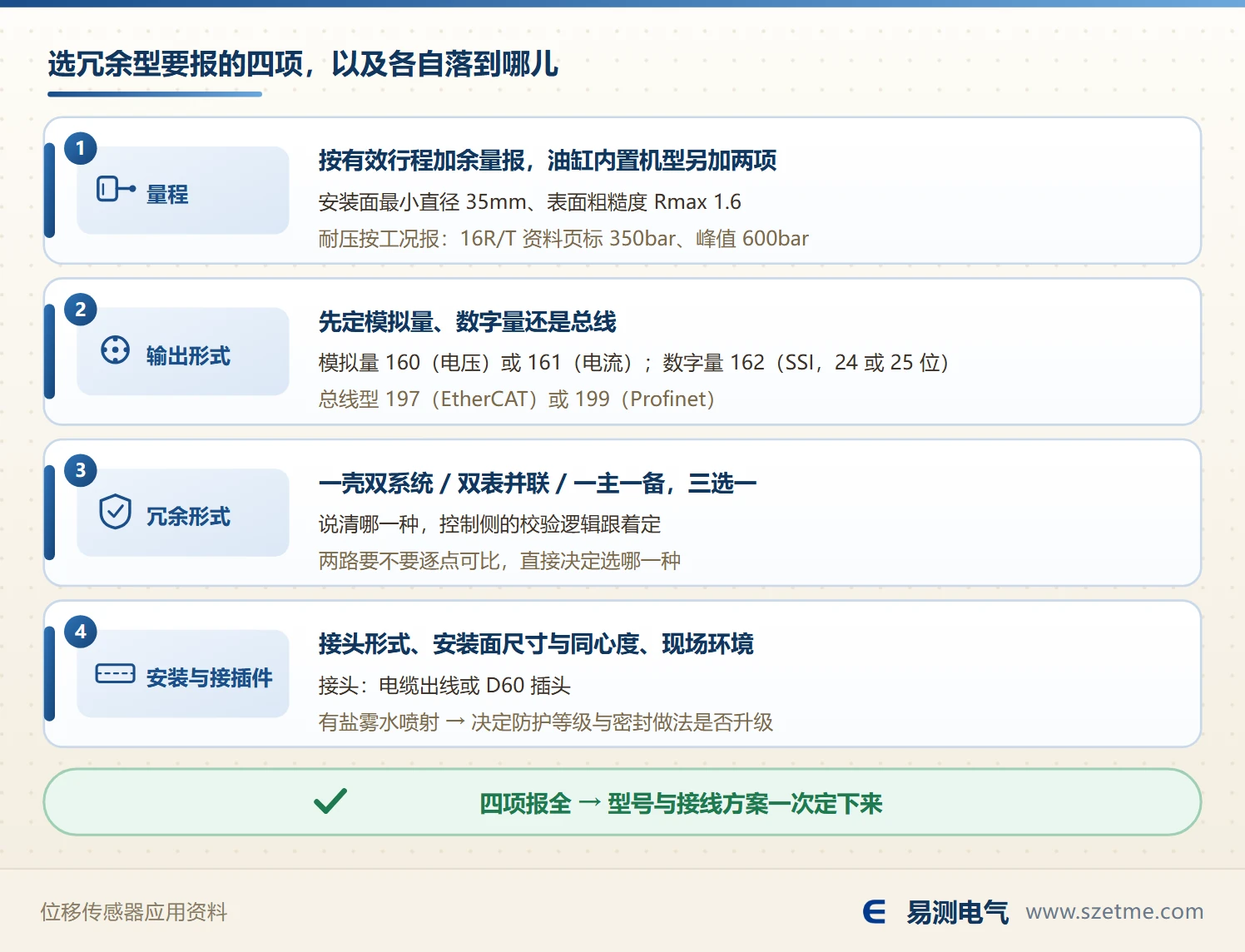Click the 安装与接插件 card label
Image resolution: width=1245 pixels, height=952 pixels.
click(x=210, y=678)
